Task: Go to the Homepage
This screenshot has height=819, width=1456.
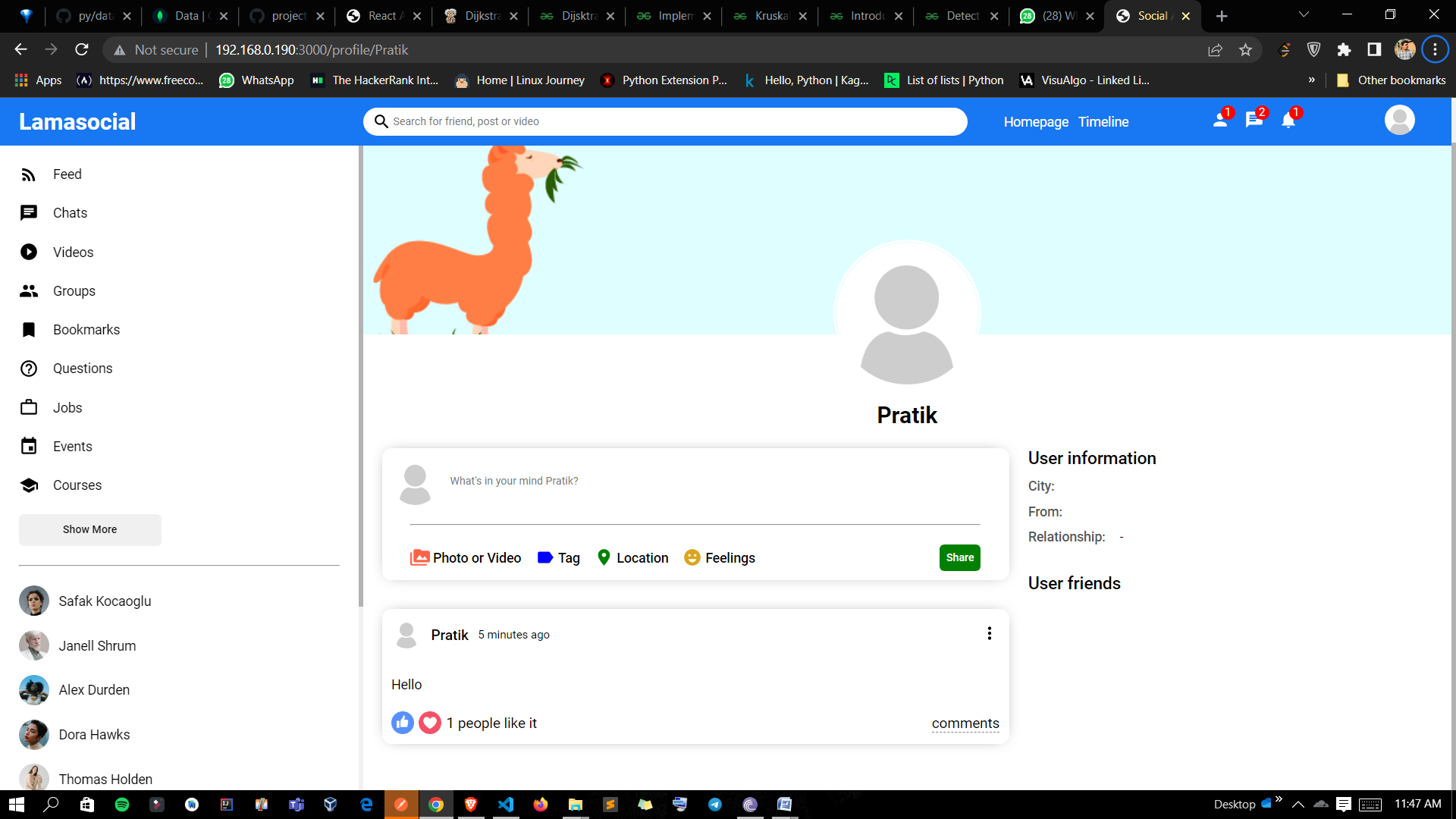Action: (1036, 121)
